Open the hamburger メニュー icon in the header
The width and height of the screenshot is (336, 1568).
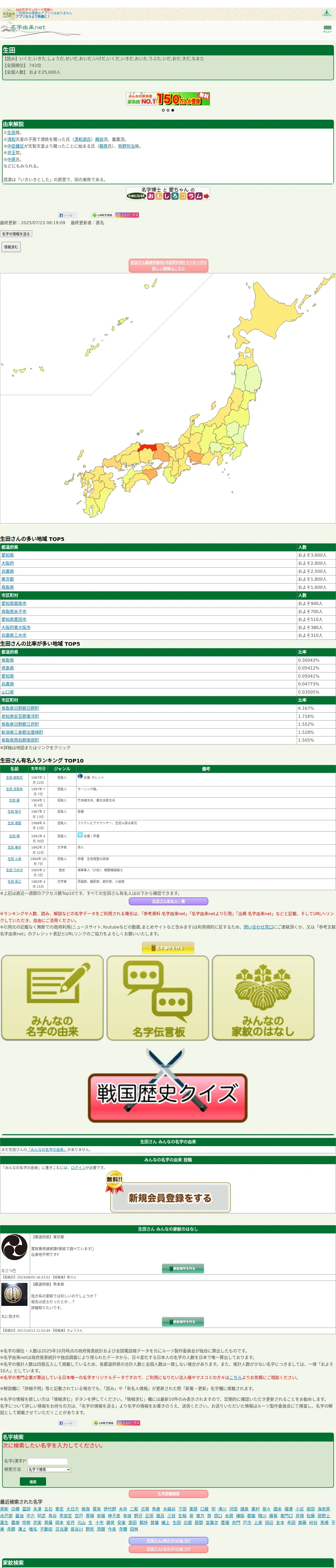(327, 28)
